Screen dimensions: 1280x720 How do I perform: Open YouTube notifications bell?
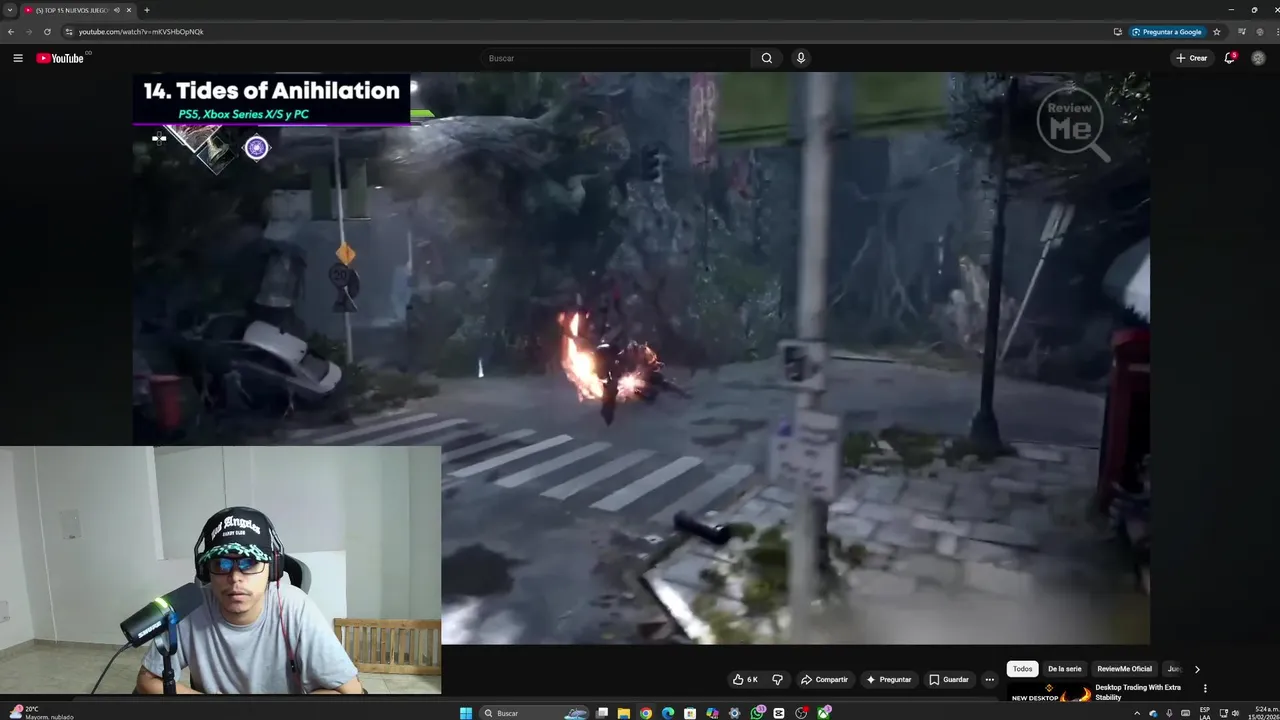coord(1230,58)
